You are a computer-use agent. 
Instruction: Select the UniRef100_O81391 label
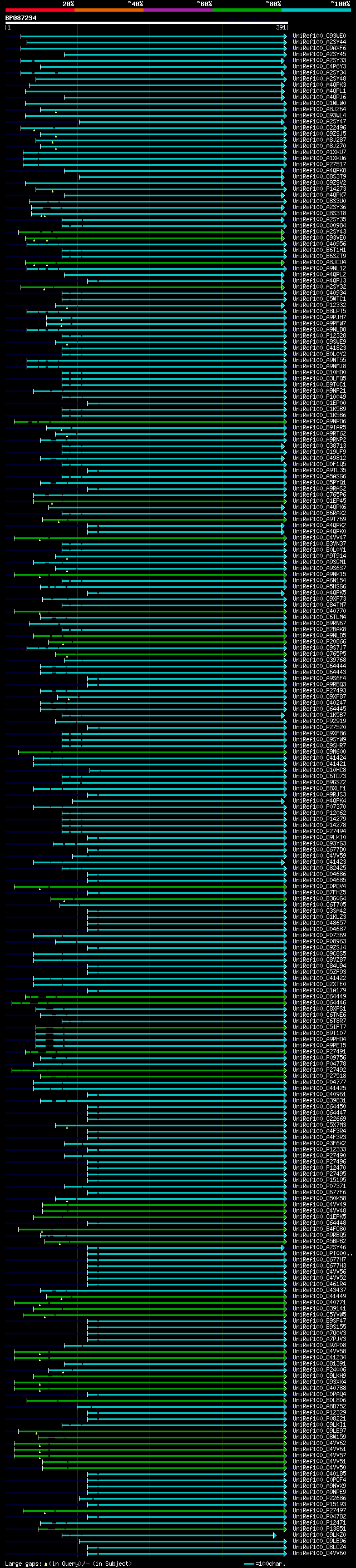click(319, 1363)
